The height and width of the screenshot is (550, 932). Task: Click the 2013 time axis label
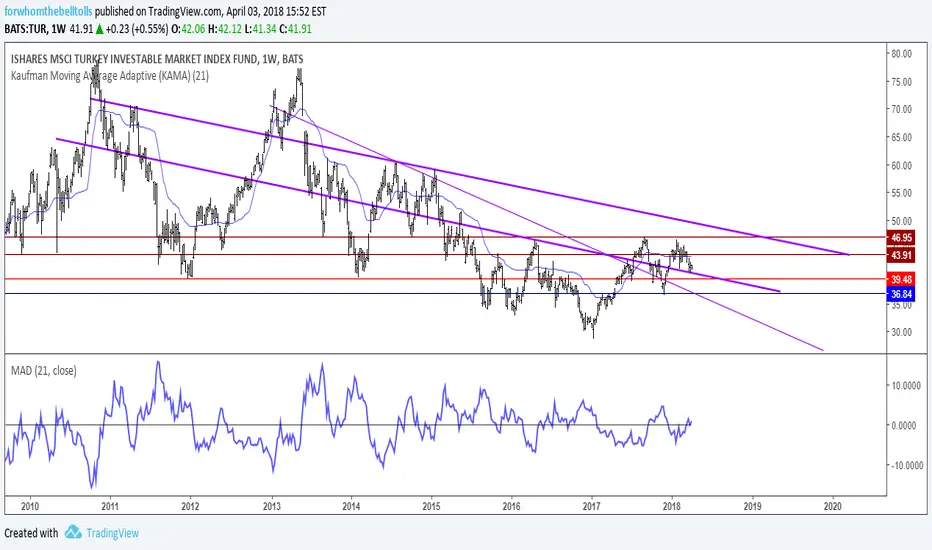tap(272, 506)
